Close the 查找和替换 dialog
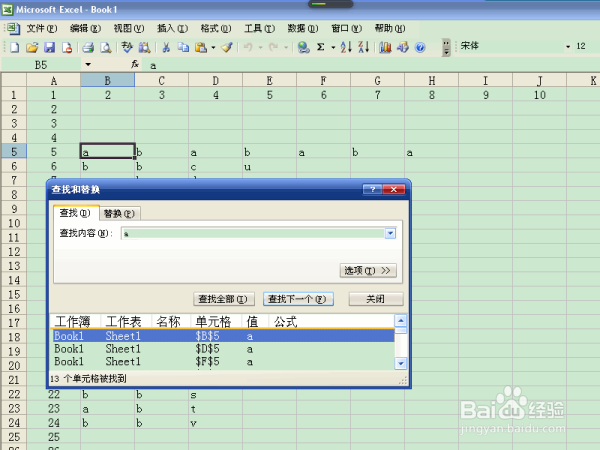This screenshot has width=600, height=450. point(394,189)
